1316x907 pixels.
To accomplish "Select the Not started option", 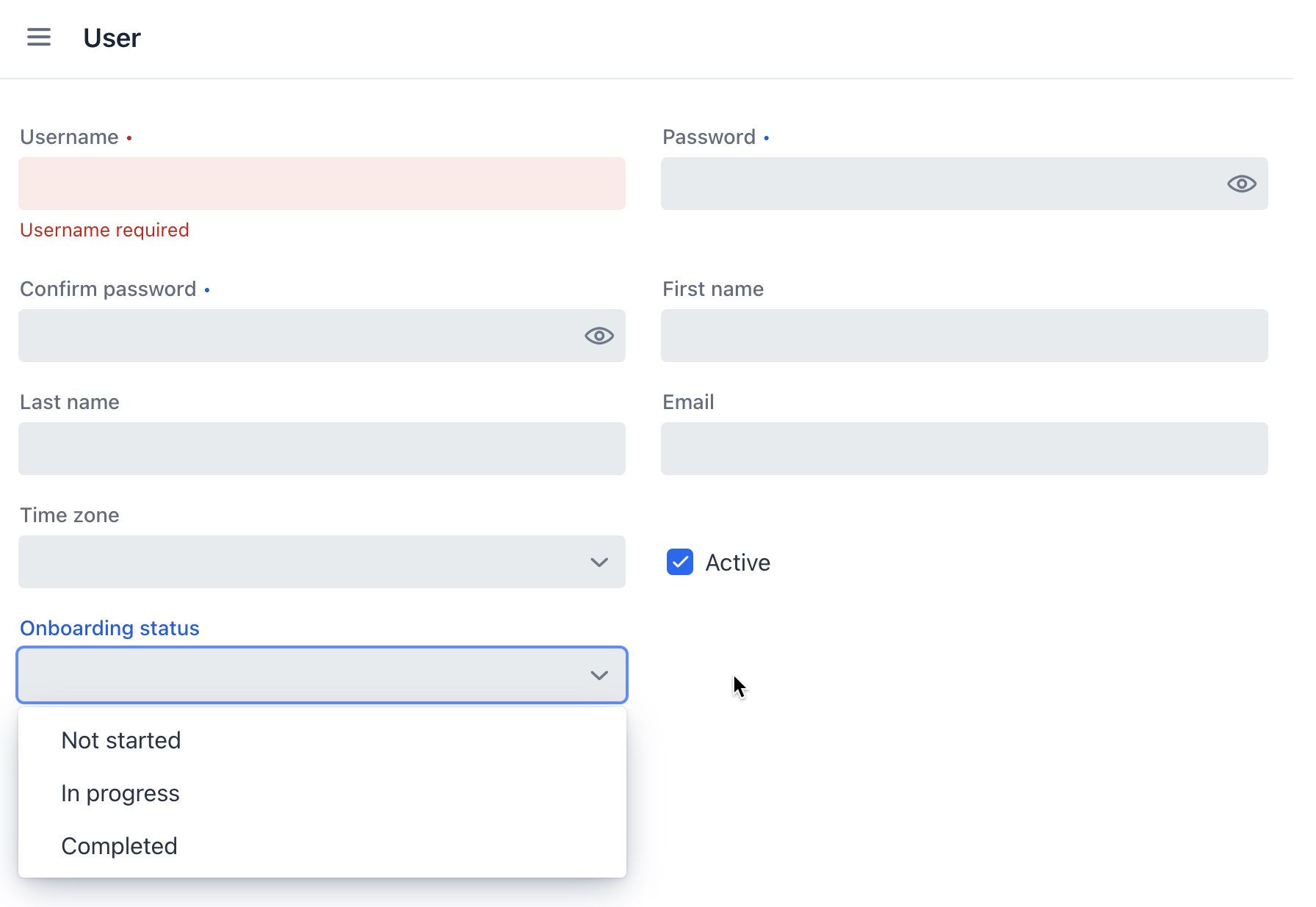I will click(x=121, y=740).
